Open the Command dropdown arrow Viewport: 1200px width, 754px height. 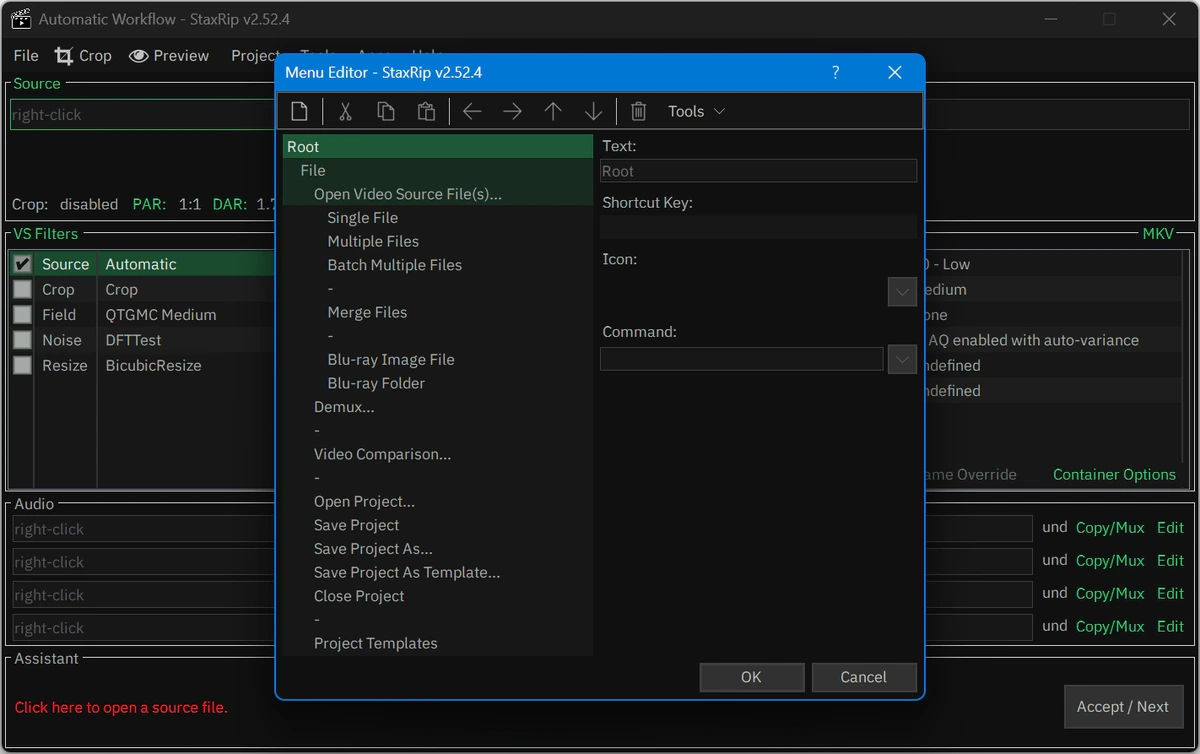tap(902, 359)
